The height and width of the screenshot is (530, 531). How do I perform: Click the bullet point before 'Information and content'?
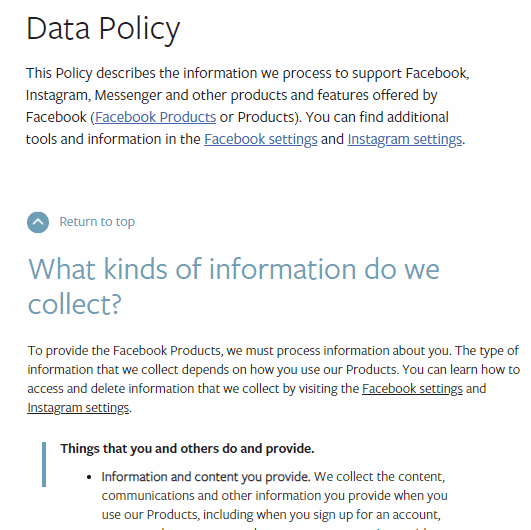pos(89,478)
